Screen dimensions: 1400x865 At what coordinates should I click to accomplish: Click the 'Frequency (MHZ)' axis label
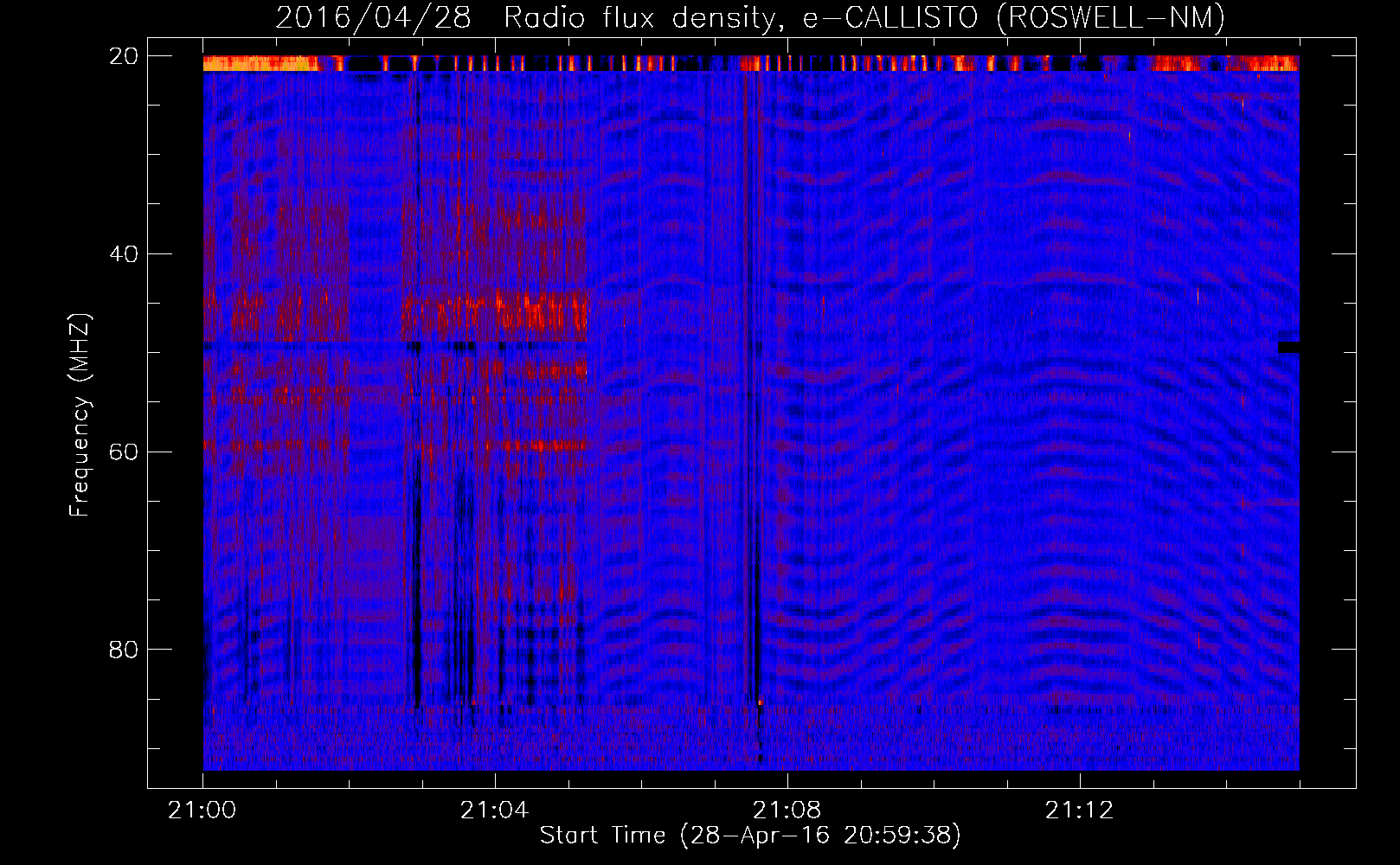point(80,415)
